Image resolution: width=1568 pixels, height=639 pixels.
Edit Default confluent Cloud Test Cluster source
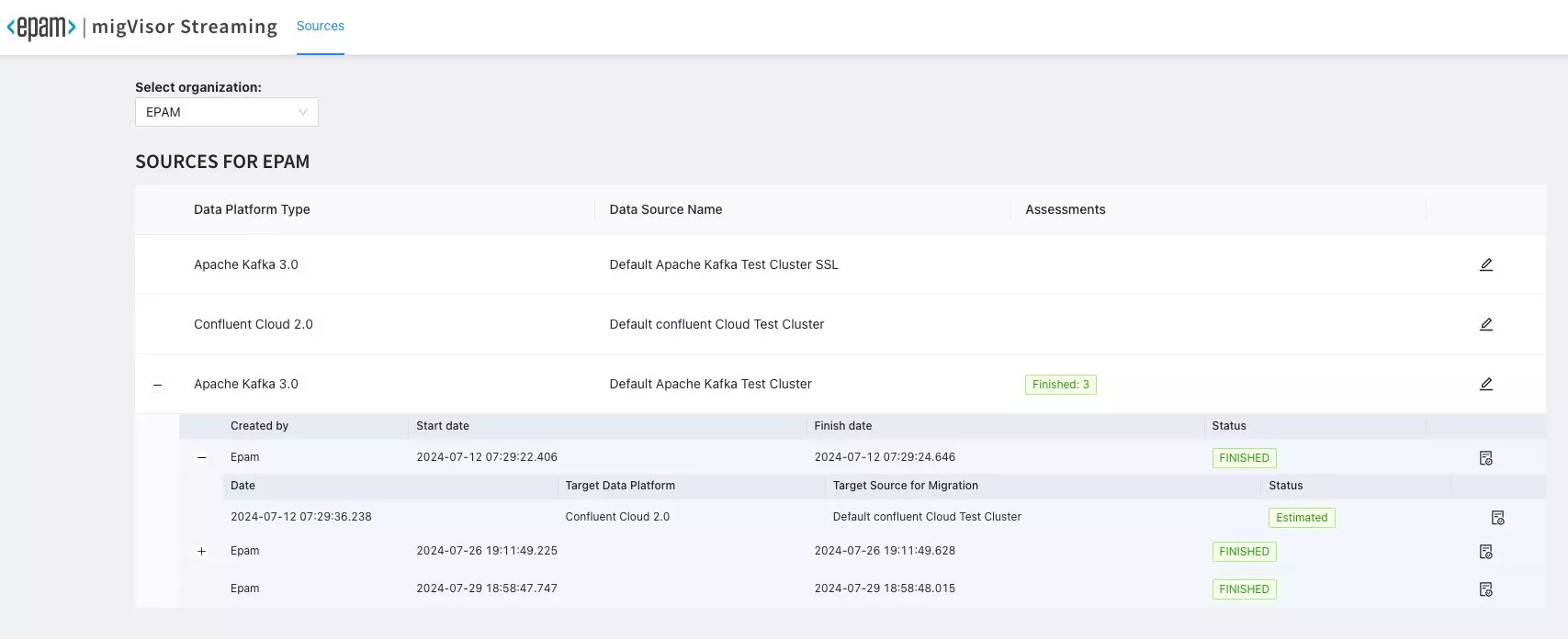[x=1486, y=324]
